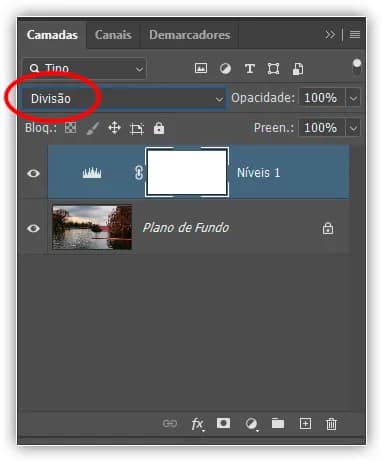Screen dimensions: 383x462
Task: Hide the Níveis 1 layer
Action: (33, 173)
